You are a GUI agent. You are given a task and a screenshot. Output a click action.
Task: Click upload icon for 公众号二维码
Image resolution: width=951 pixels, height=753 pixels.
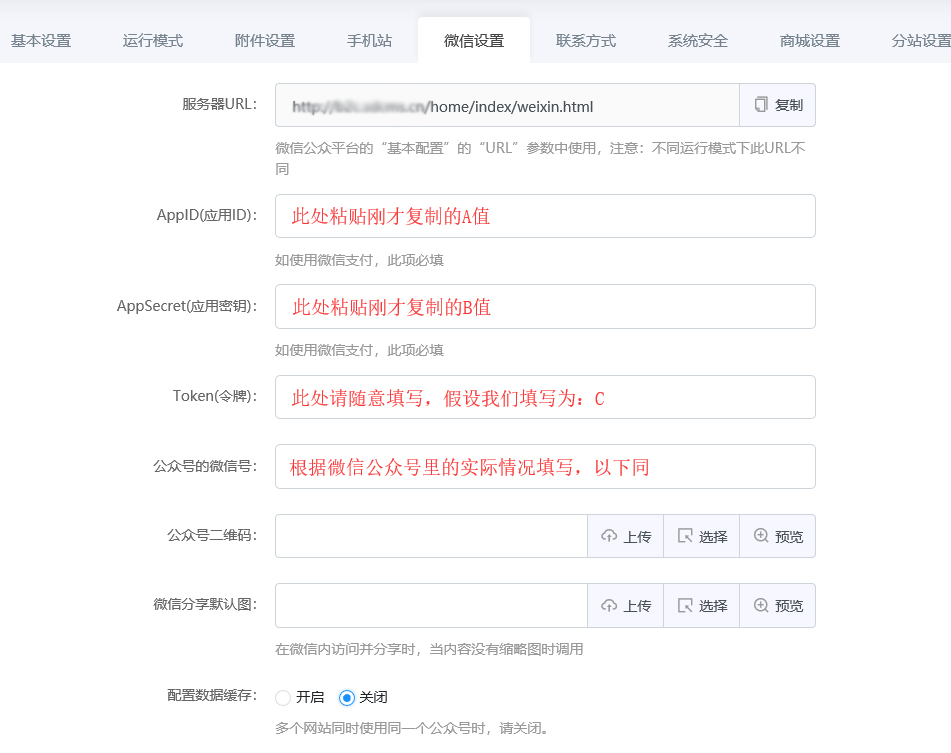(x=609, y=536)
